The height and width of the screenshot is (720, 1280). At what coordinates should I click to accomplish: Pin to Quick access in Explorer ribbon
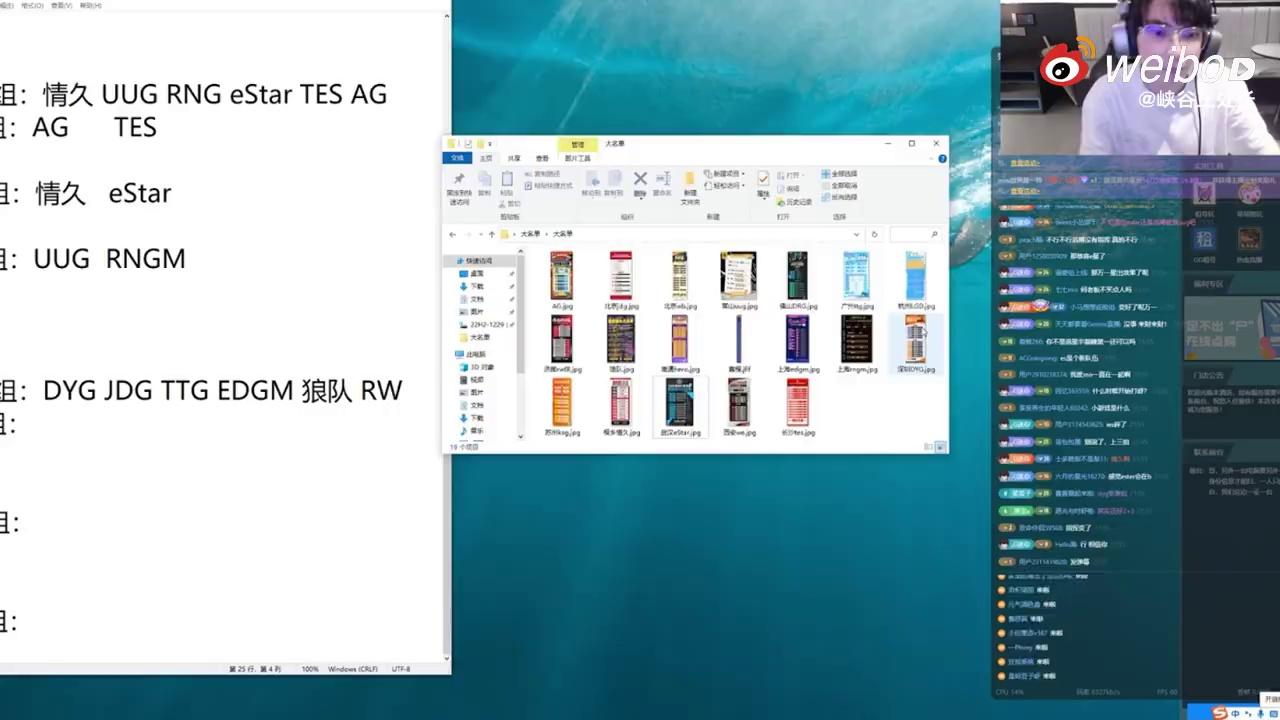coord(459,187)
